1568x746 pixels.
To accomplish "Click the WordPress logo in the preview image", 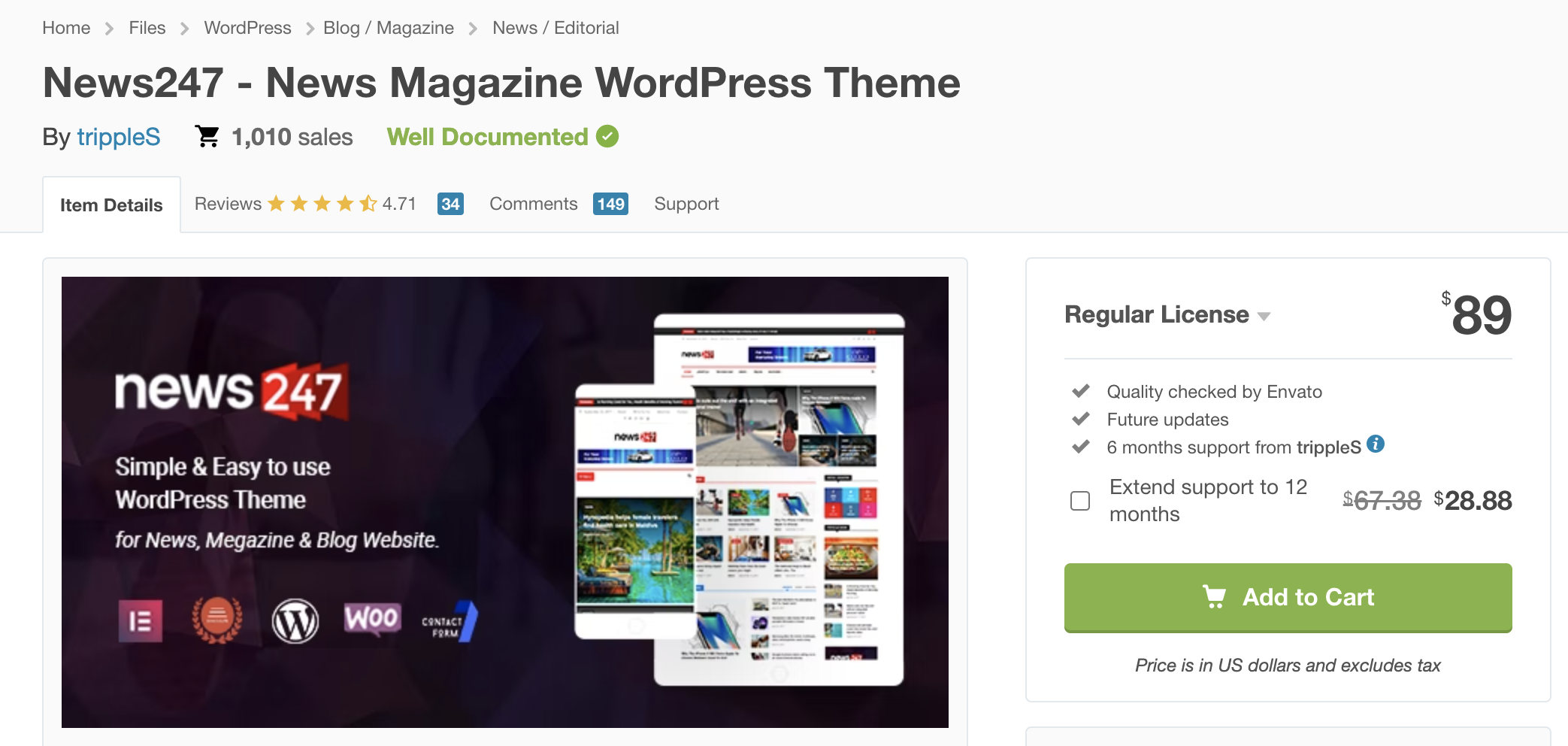I will pyautogui.click(x=295, y=621).
